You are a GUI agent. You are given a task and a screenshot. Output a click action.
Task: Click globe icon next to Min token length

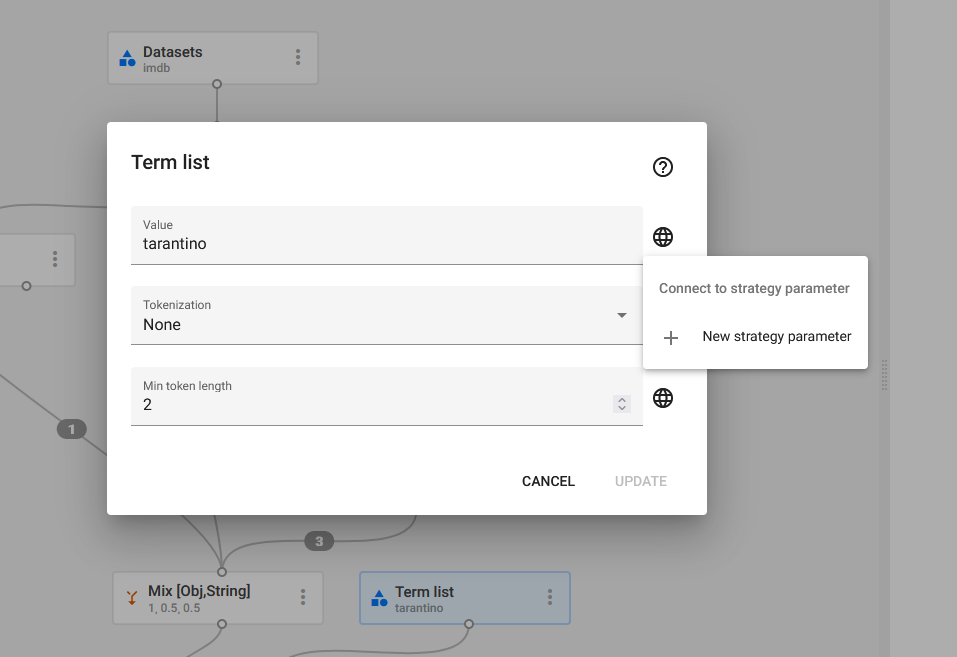(x=663, y=398)
